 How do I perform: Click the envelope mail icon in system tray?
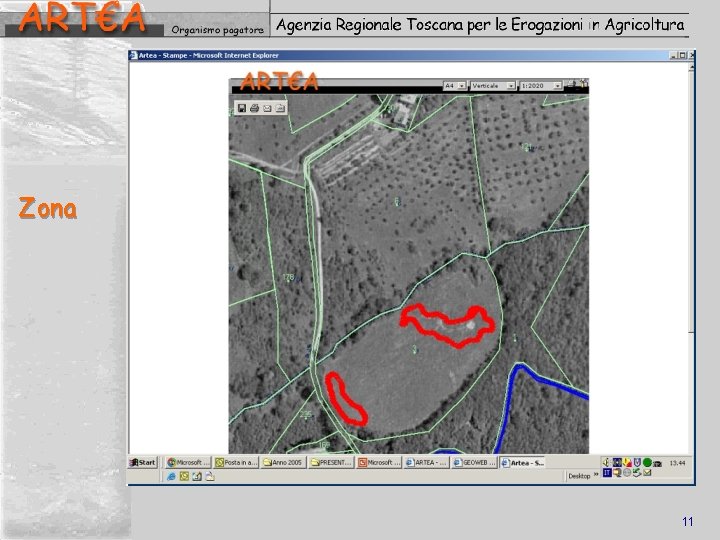[x=647, y=472]
